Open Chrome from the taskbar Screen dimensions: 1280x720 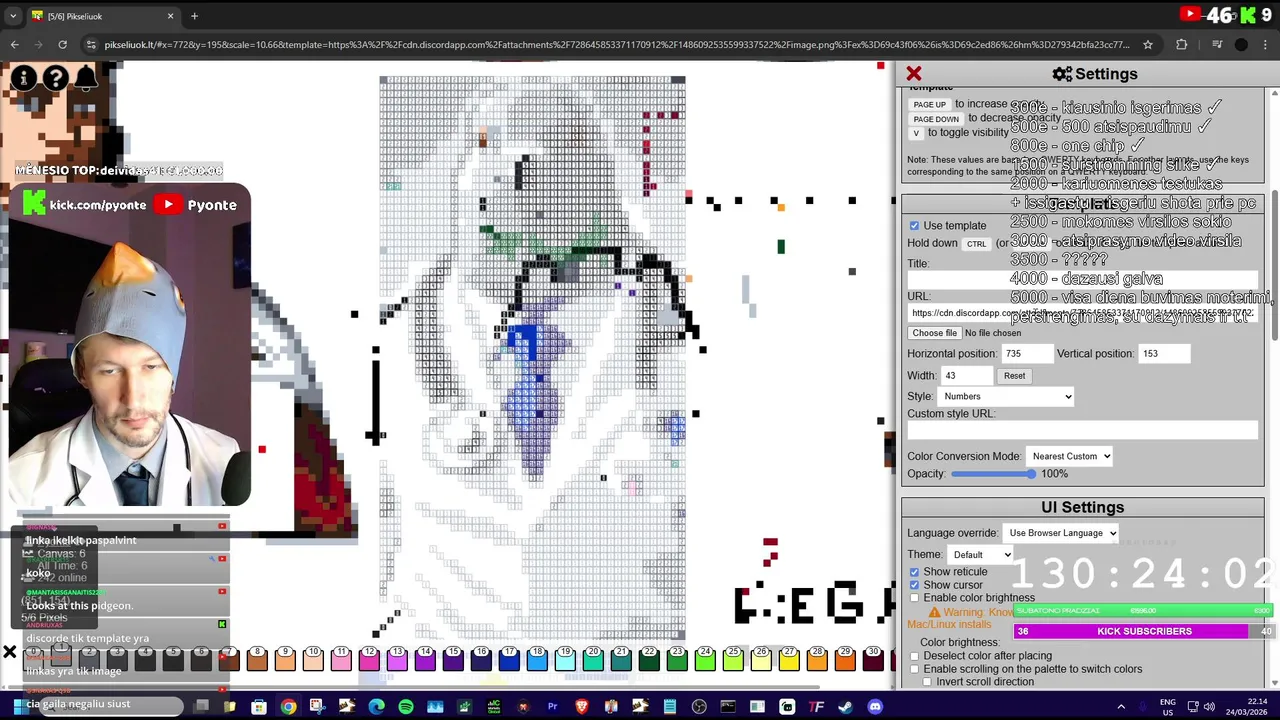(288, 707)
